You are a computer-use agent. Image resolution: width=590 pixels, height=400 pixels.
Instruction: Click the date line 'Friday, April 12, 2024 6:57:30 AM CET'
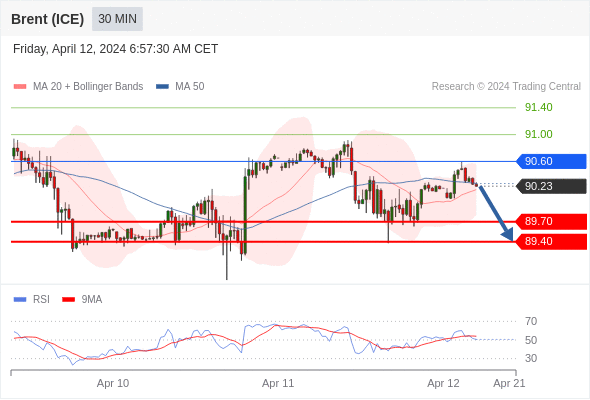[x=116, y=49]
